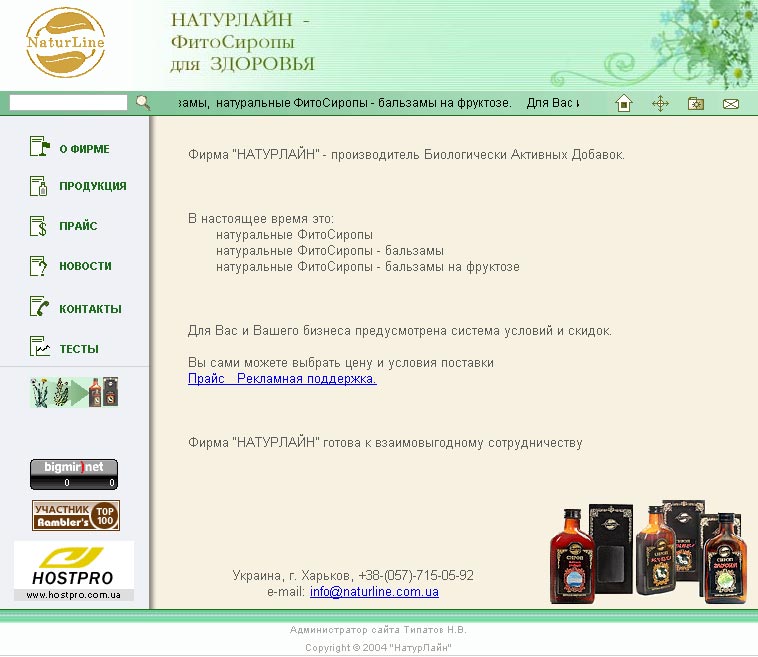Open the НОВОСТИ menu item
Viewport: 758px width, 657px height.
click(85, 266)
